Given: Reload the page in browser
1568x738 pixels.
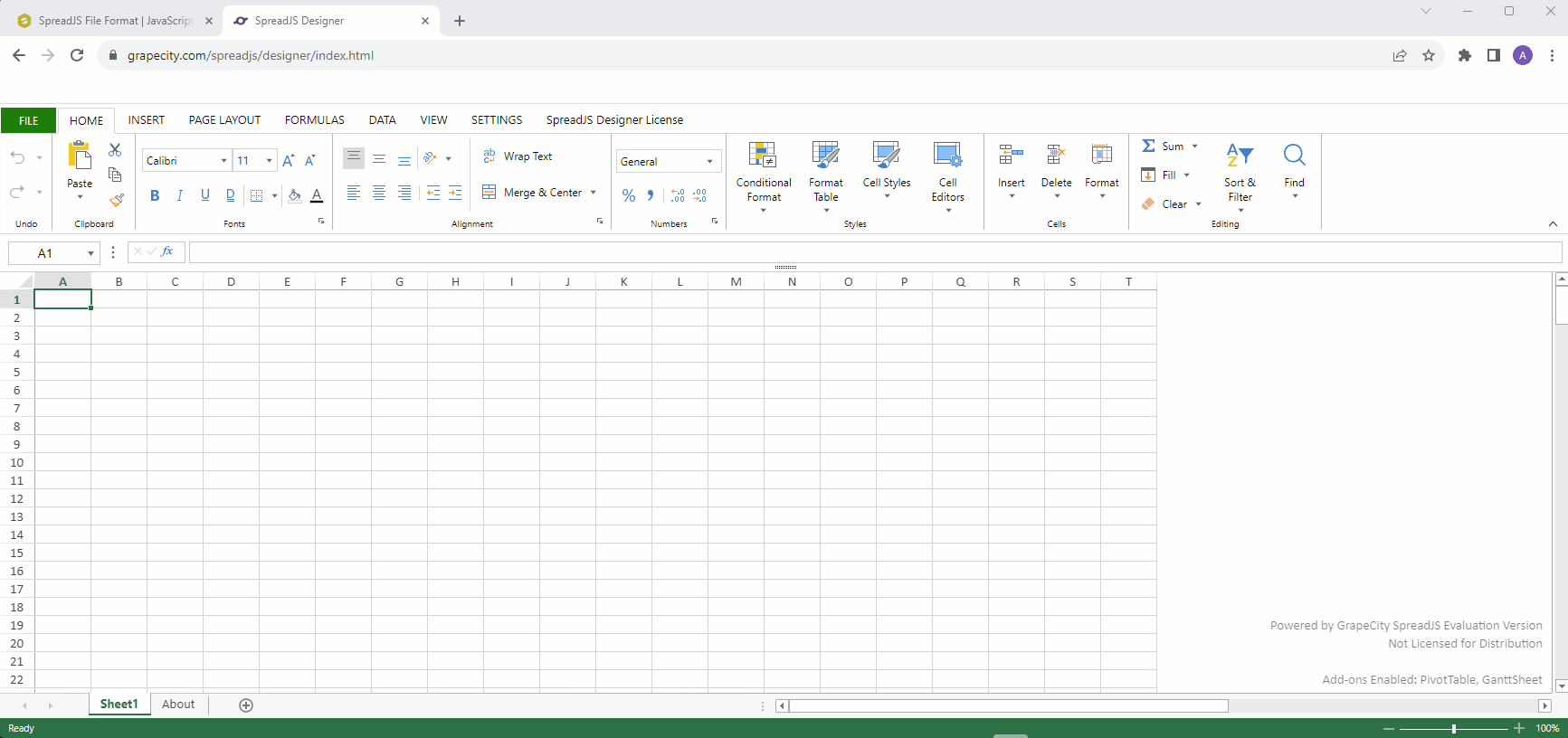Looking at the screenshot, I should pyautogui.click(x=77, y=55).
